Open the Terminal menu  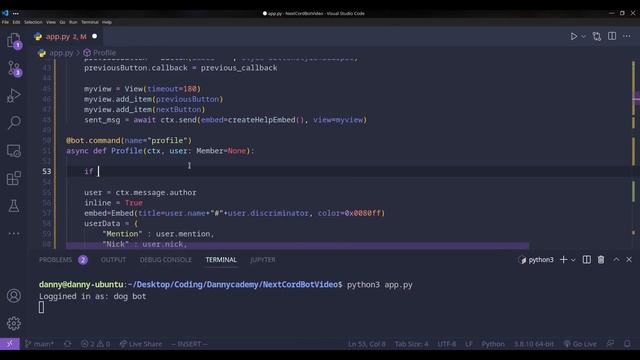pos(90,22)
